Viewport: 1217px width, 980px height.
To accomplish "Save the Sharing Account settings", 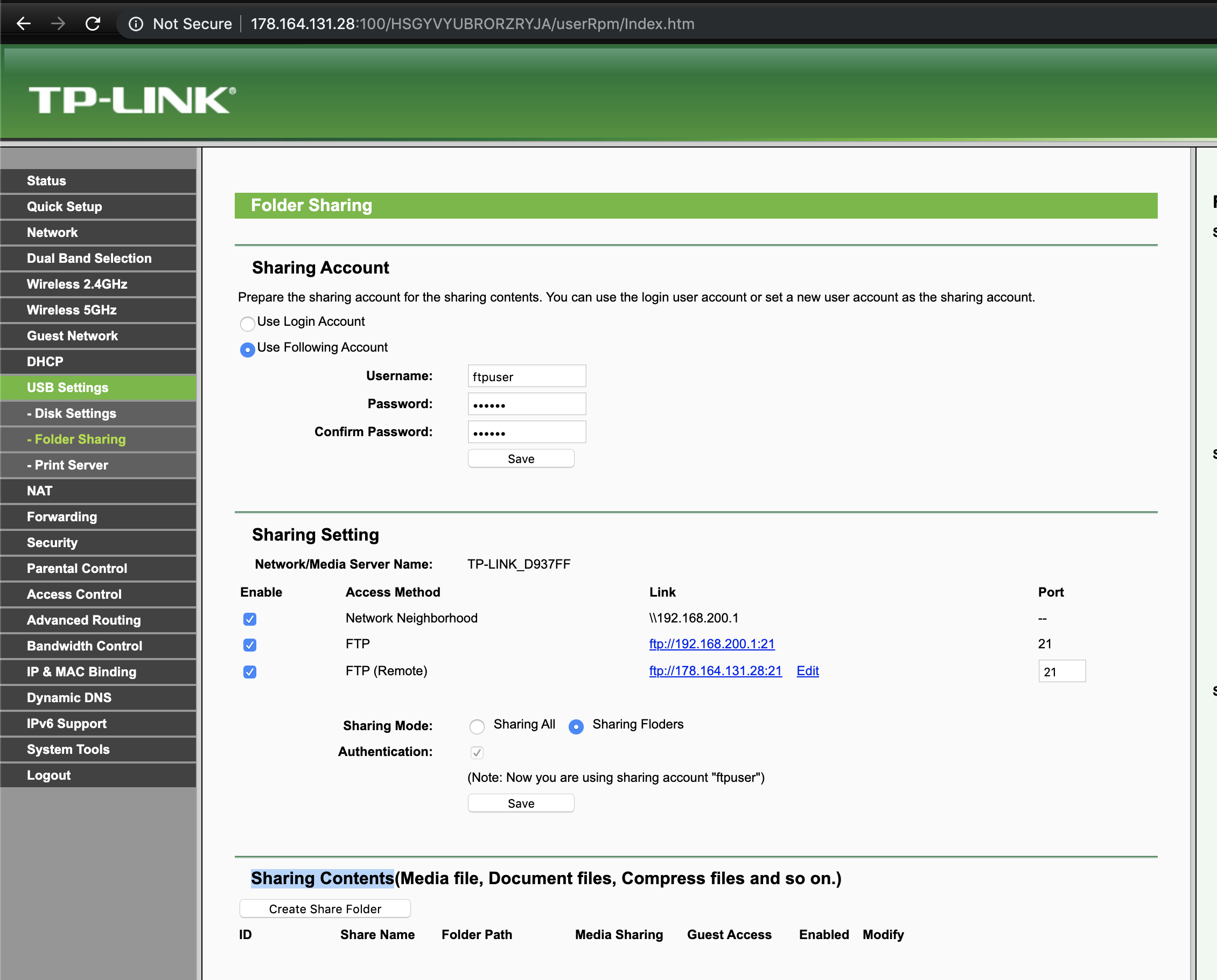I will click(x=521, y=459).
